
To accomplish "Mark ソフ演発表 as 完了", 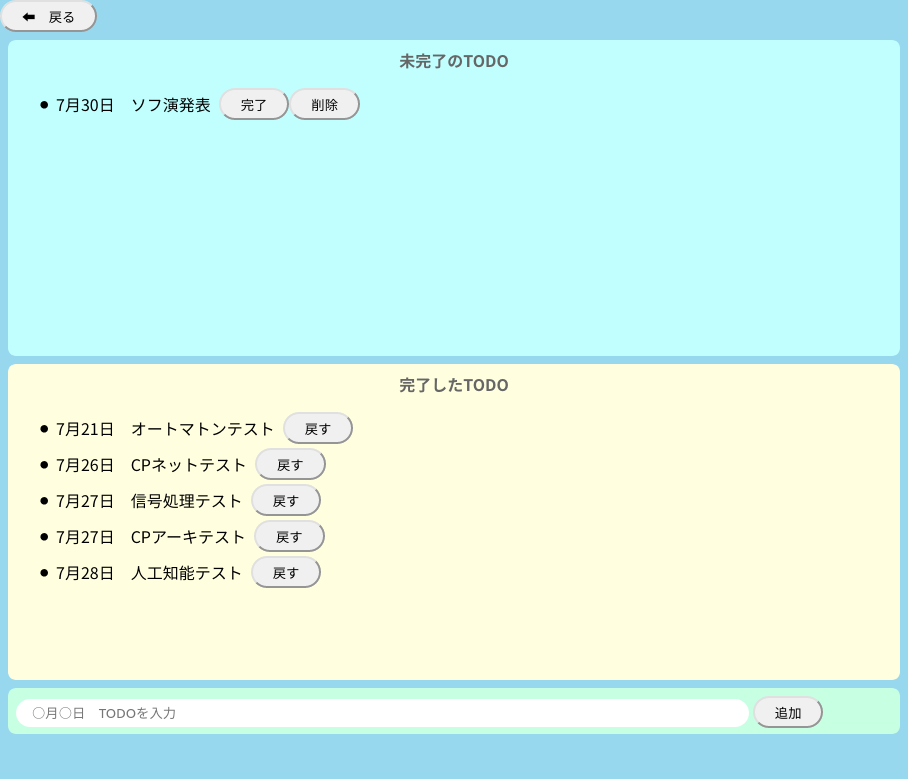I will [x=254, y=105].
